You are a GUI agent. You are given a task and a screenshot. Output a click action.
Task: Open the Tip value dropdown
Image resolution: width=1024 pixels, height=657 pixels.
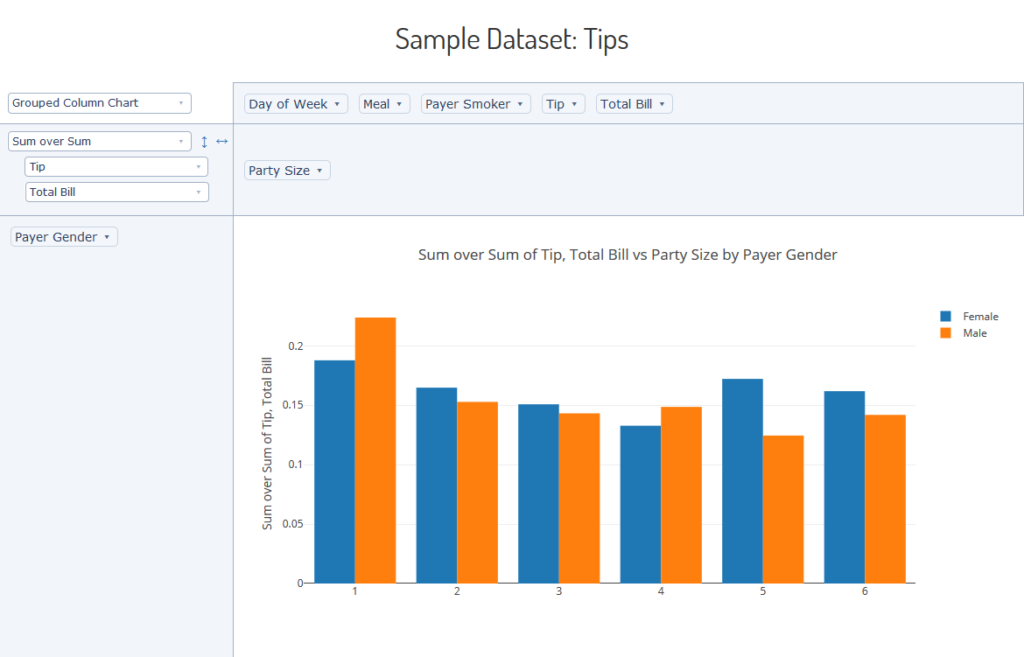[116, 167]
